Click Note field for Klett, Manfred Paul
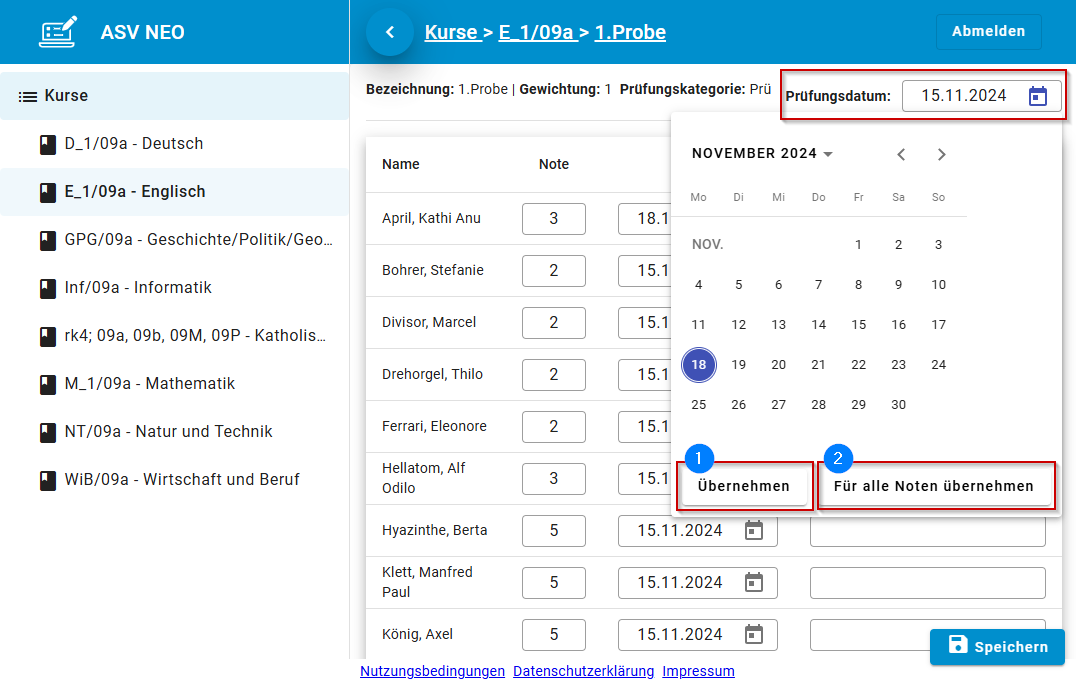The height and width of the screenshot is (682, 1076). tap(554, 583)
